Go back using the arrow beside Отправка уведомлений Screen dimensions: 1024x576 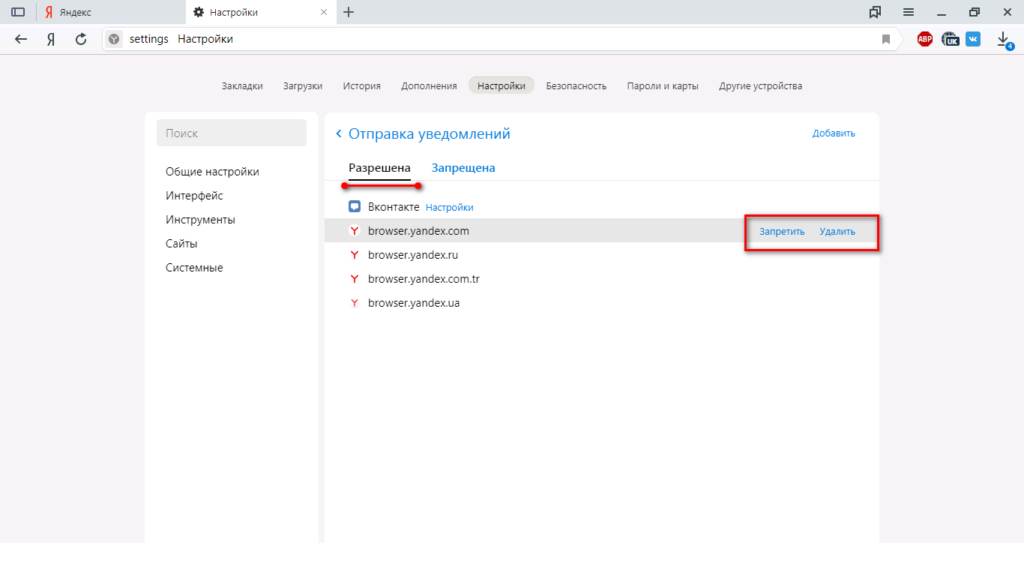coord(339,134)
